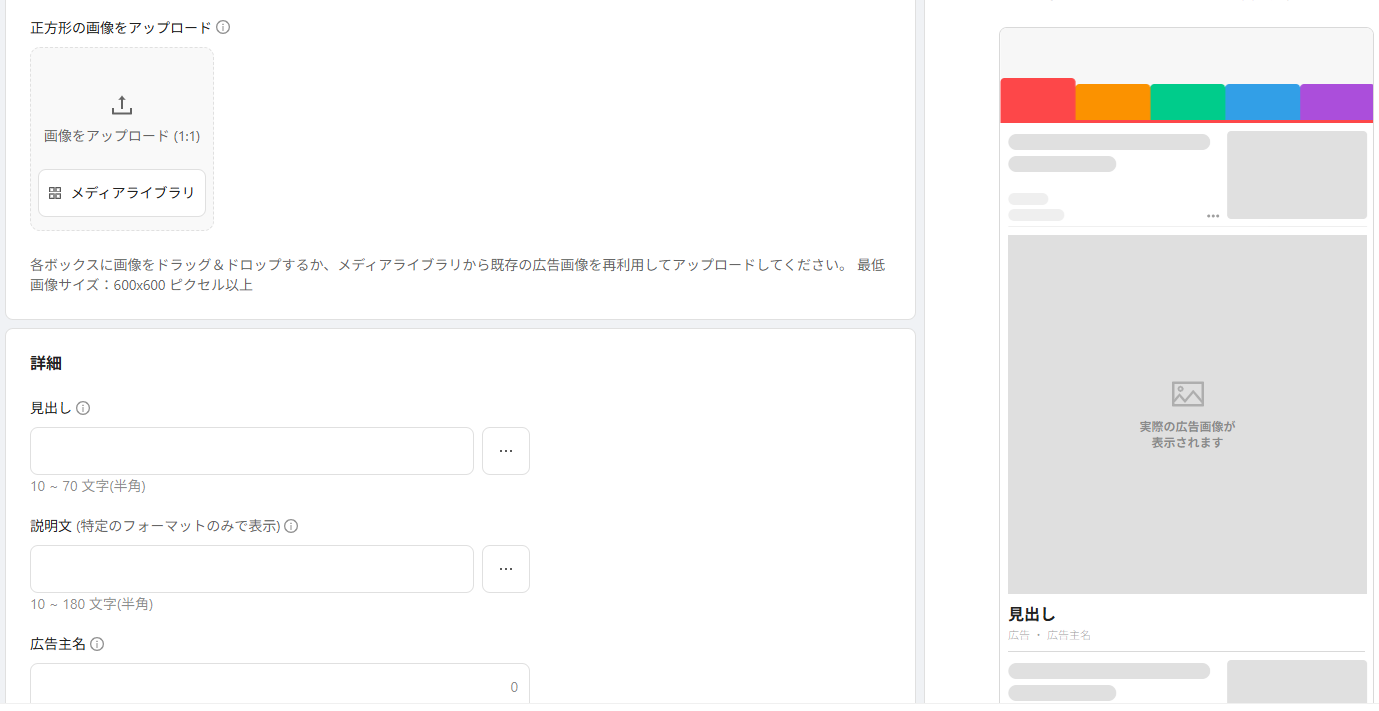Click the 広告・広告主名 label in preview
Viewport: 1379px width, 711px height.
tap(1050, 636)
